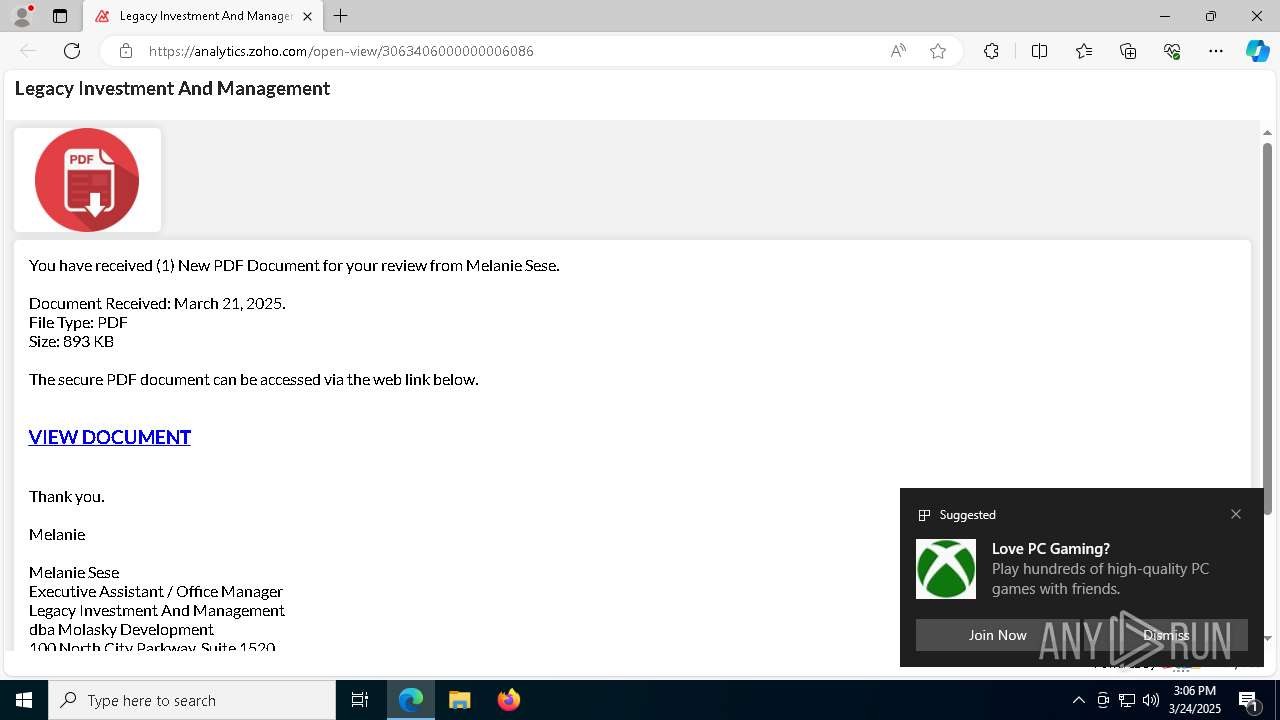The width and height of the screenshot is (1280, 720).
Task: Open the clock showing 3:06 PM
Action: tap(1196, 700)
